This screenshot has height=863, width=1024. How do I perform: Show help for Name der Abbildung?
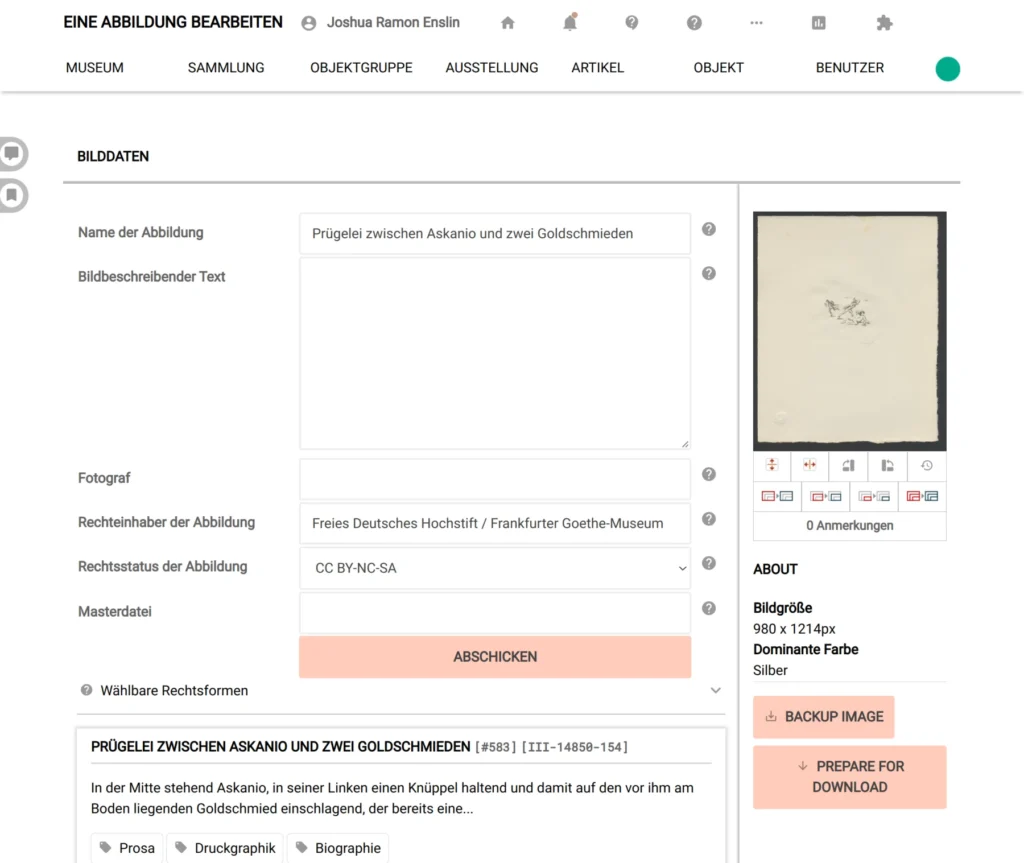[x=709, y=229]
